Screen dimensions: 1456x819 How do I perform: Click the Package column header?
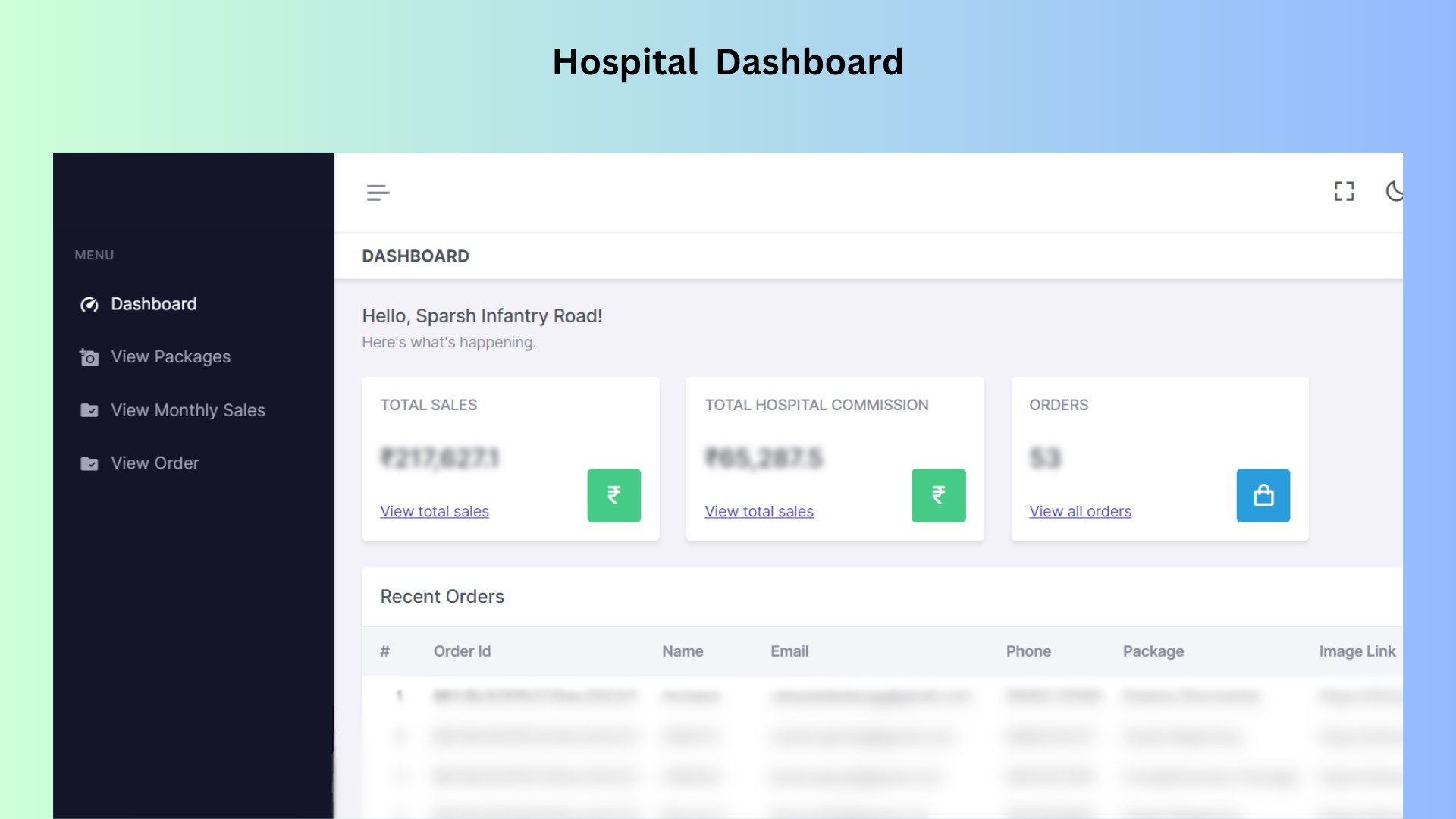(1153, 651)
